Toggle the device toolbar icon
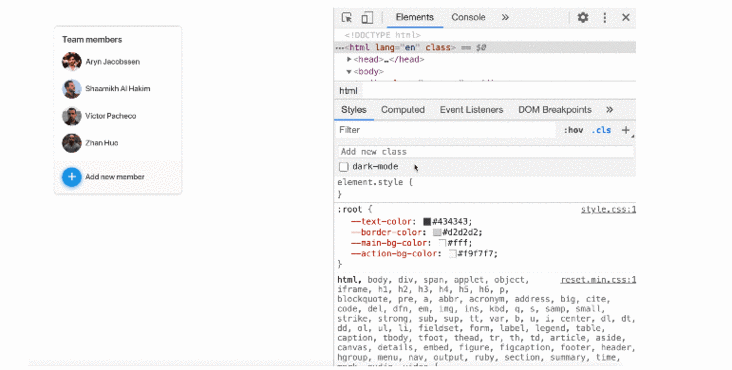Viewport: 732px width, 370px height. [x=367, y=18]
